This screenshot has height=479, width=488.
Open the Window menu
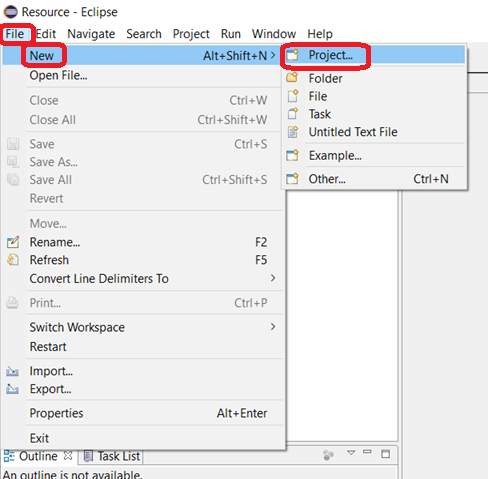tap(274, 34)
